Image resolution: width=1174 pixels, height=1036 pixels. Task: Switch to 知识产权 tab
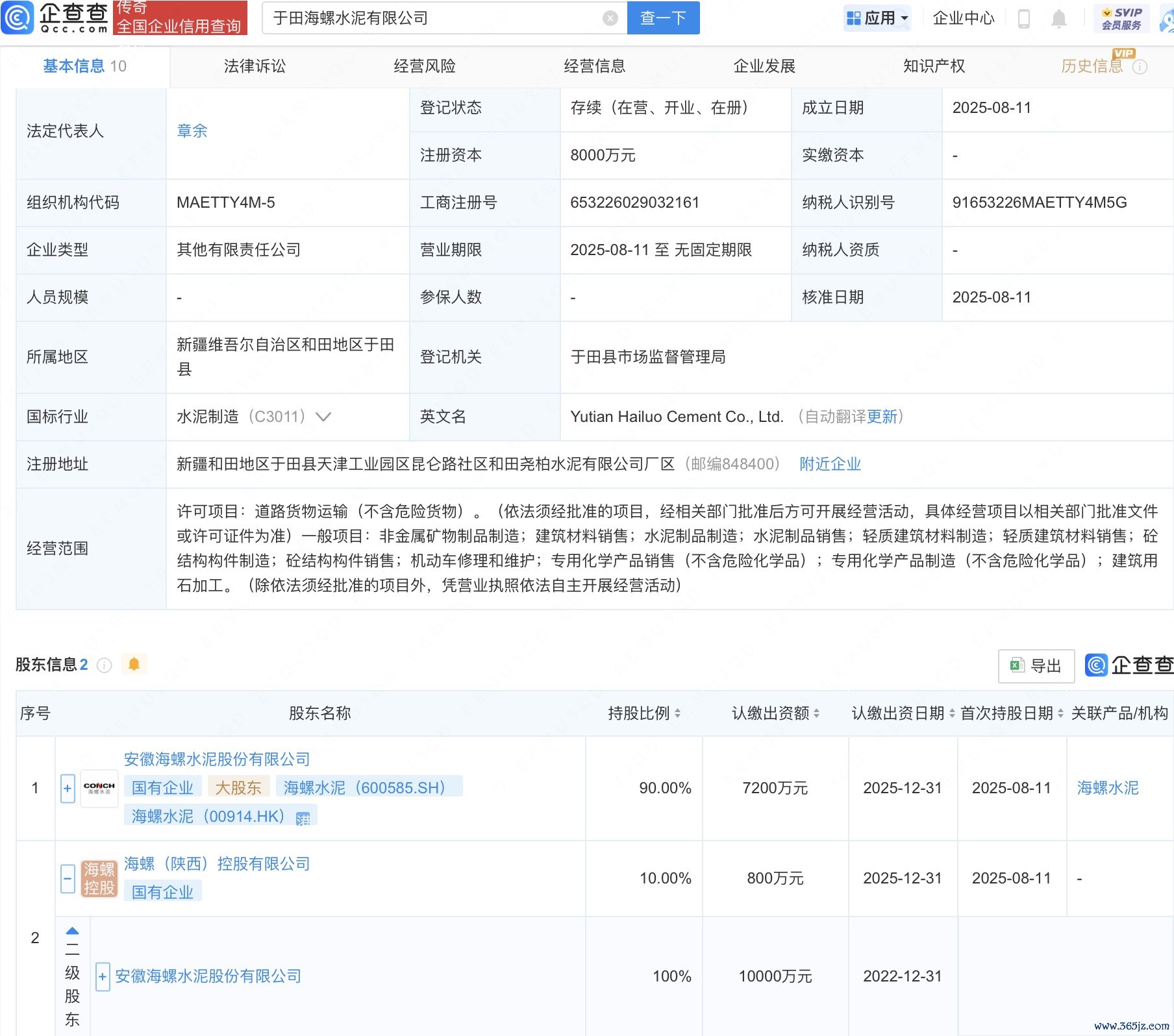tap(934, 66)
